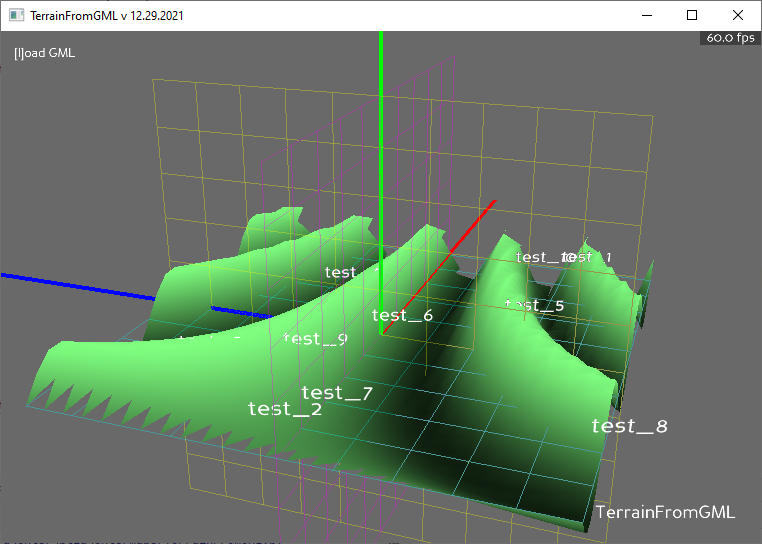Select the test_8 label near terrain edge
This screenshot has height=544, width=762.
click(629, 427)
